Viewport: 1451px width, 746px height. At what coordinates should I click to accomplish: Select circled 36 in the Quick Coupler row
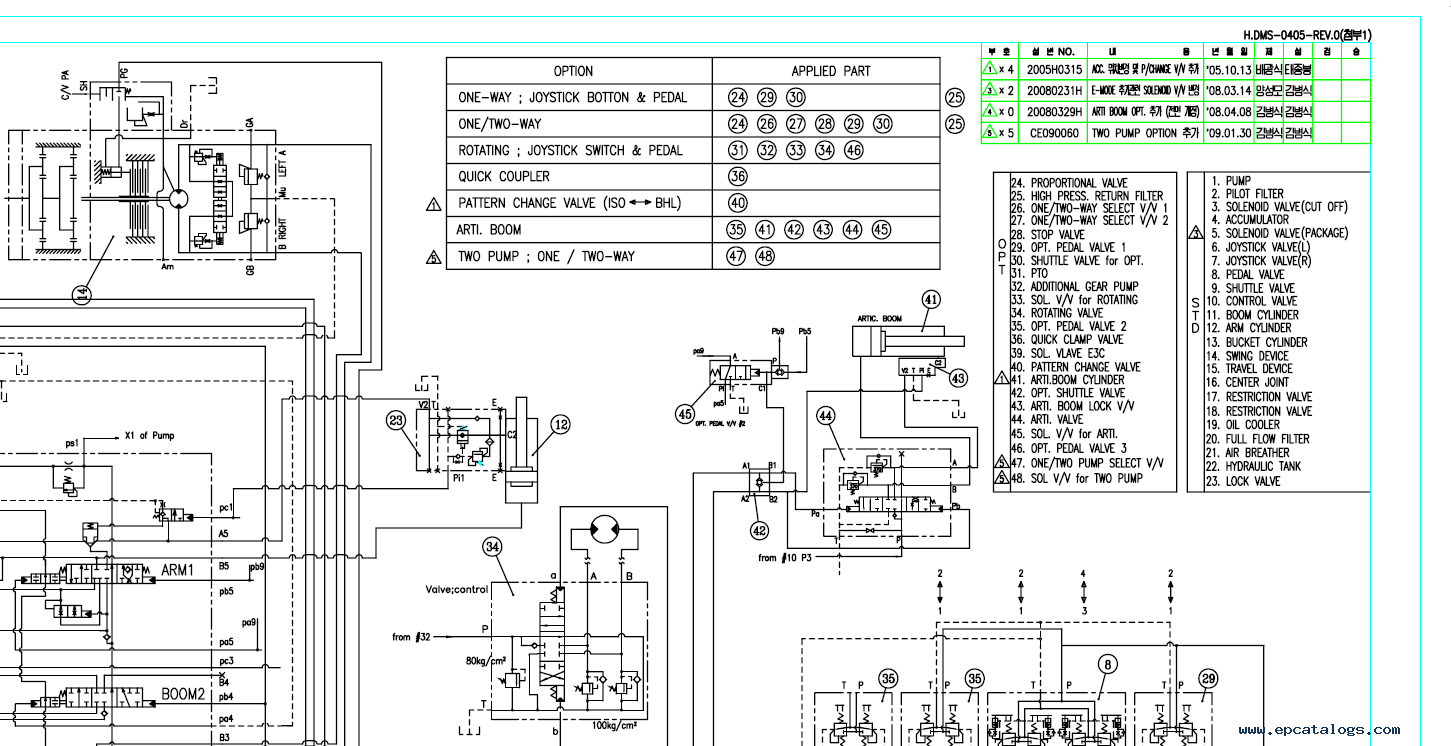[738, 176]
